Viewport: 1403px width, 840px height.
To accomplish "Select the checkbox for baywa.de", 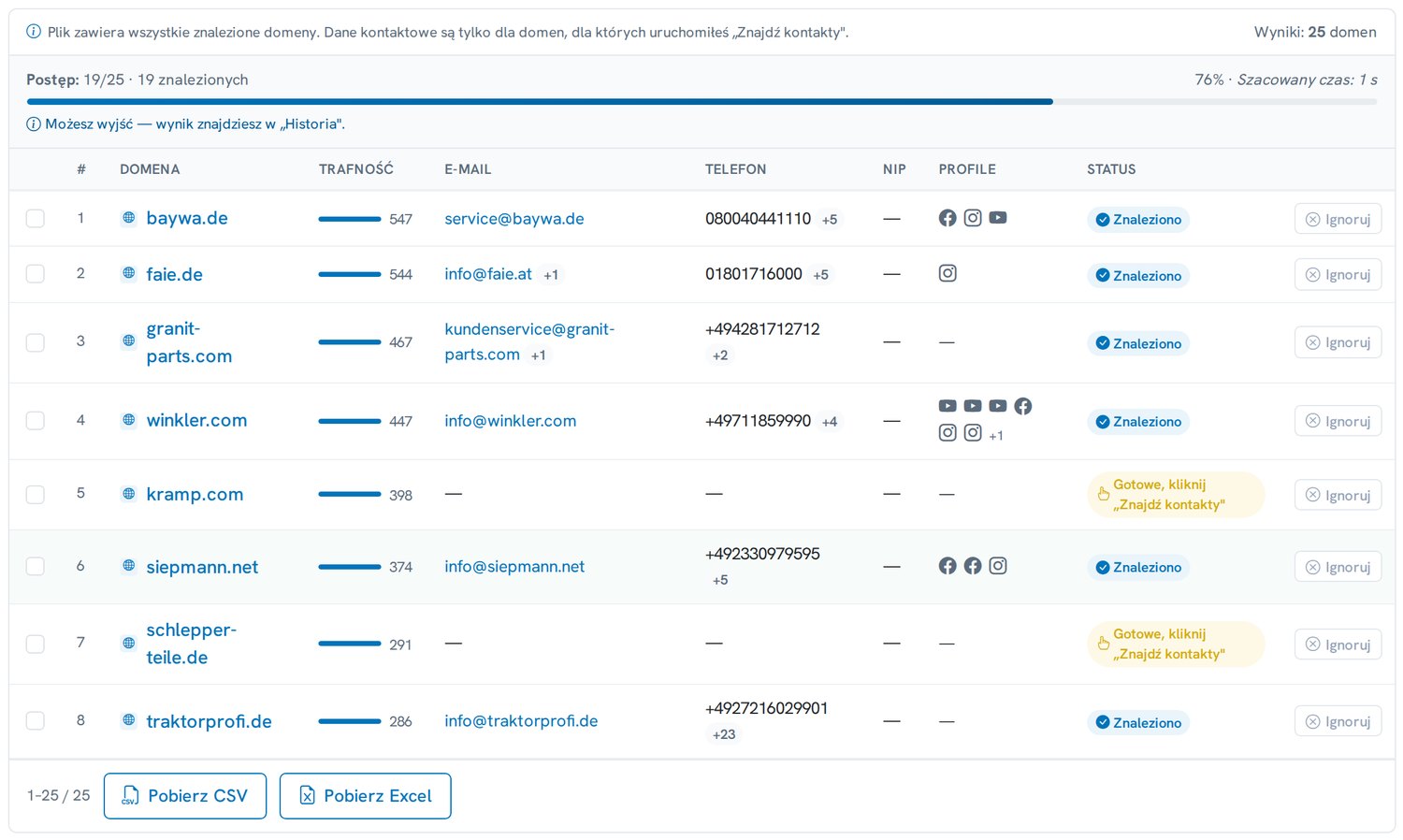I will 36,219.
